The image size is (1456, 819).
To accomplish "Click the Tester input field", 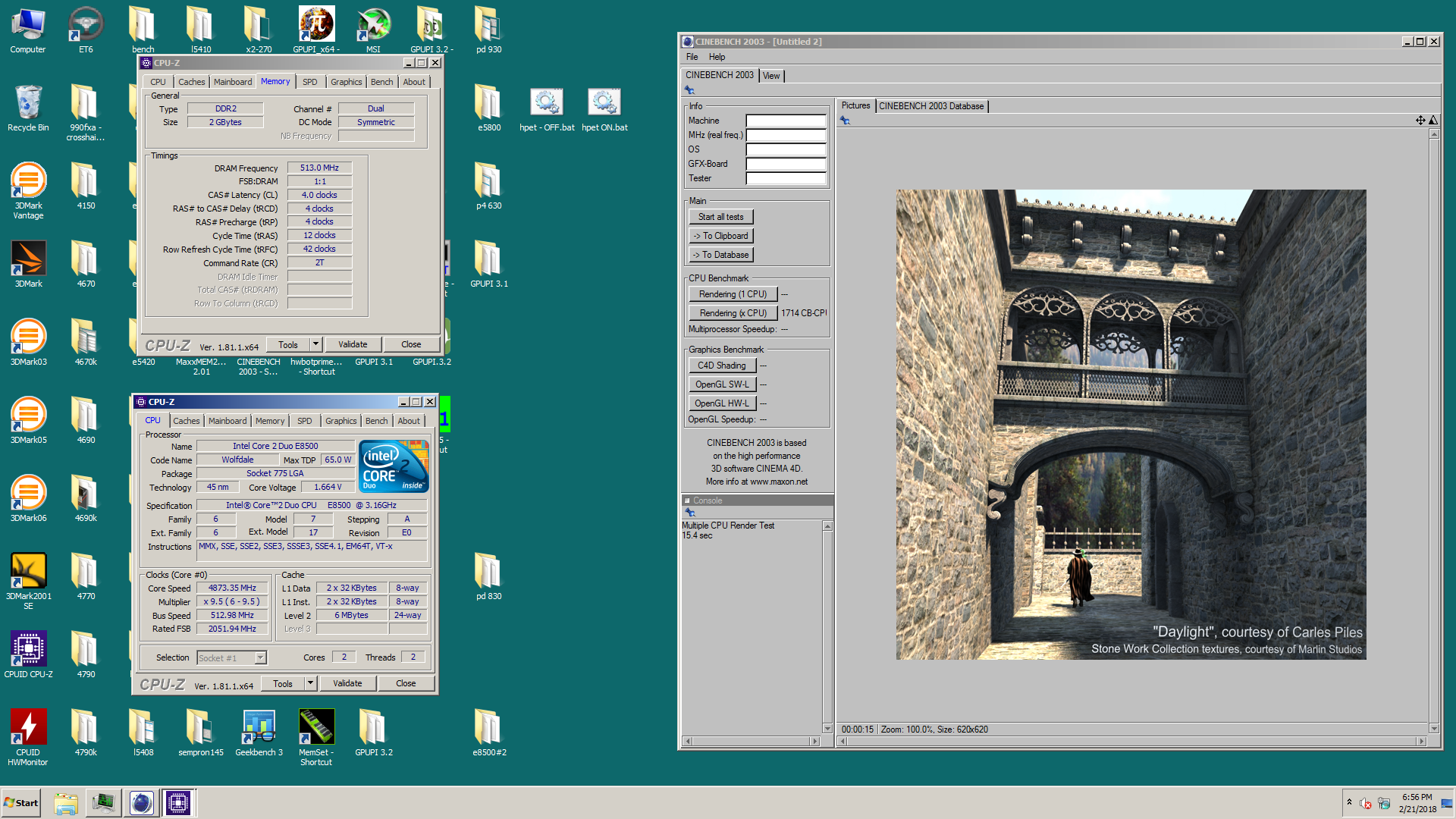I will coord(786,178).
